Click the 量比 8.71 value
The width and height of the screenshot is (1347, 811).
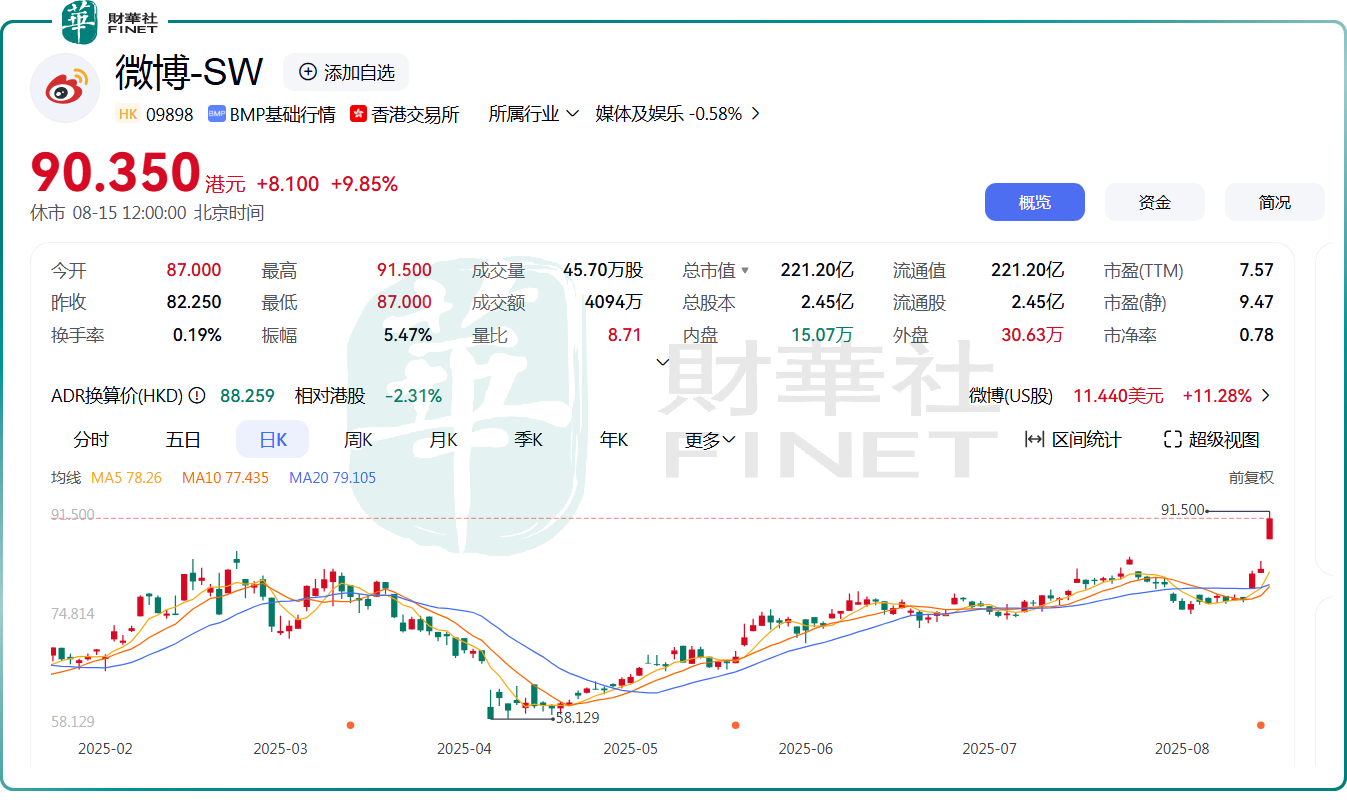click(625, 335)
